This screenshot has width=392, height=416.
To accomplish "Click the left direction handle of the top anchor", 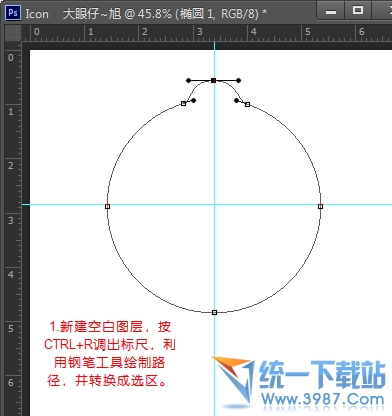I will coord(189,80).
